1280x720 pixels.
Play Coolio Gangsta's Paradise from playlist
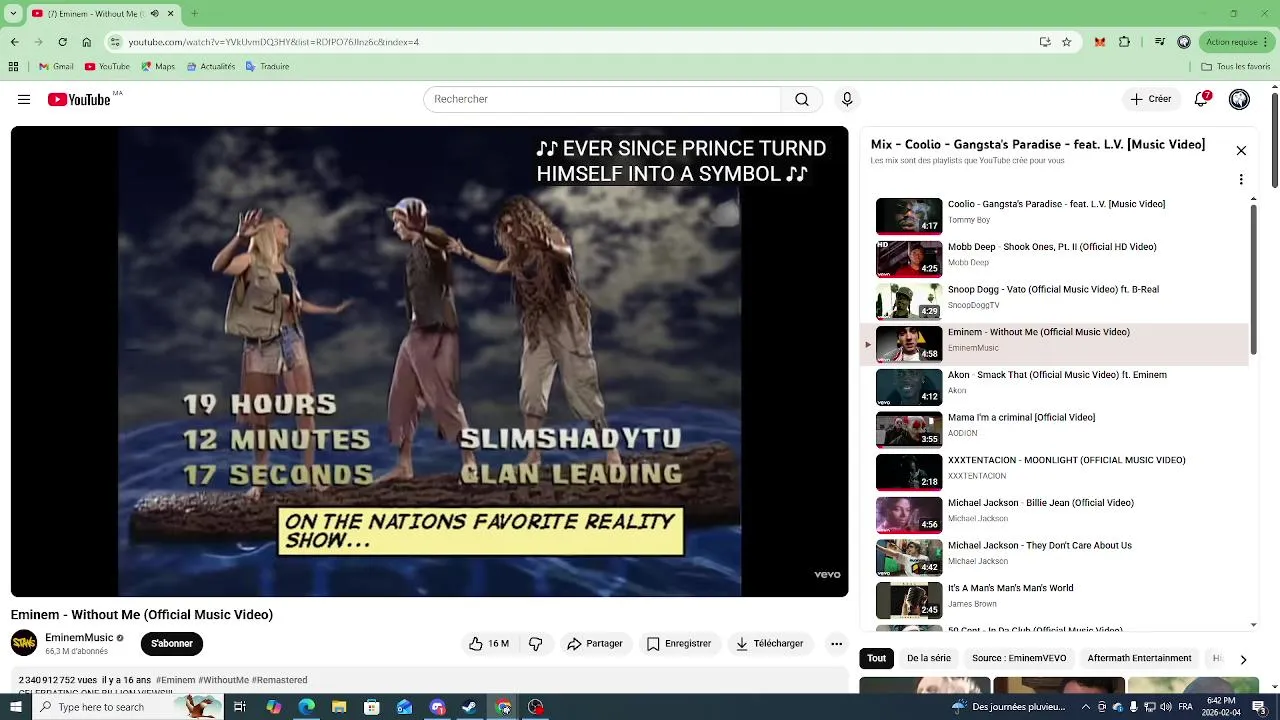point(1055,216)
